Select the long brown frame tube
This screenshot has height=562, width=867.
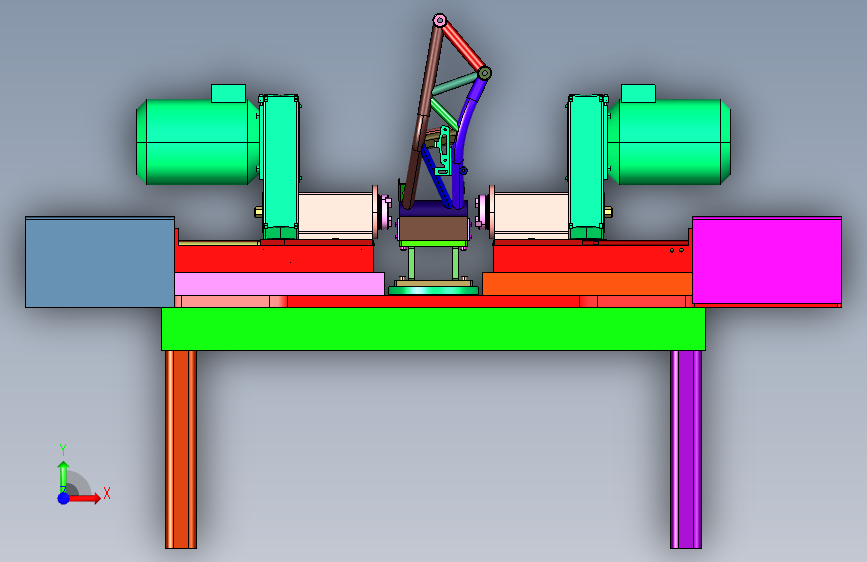pyautogui.click(x=424, y=116)
